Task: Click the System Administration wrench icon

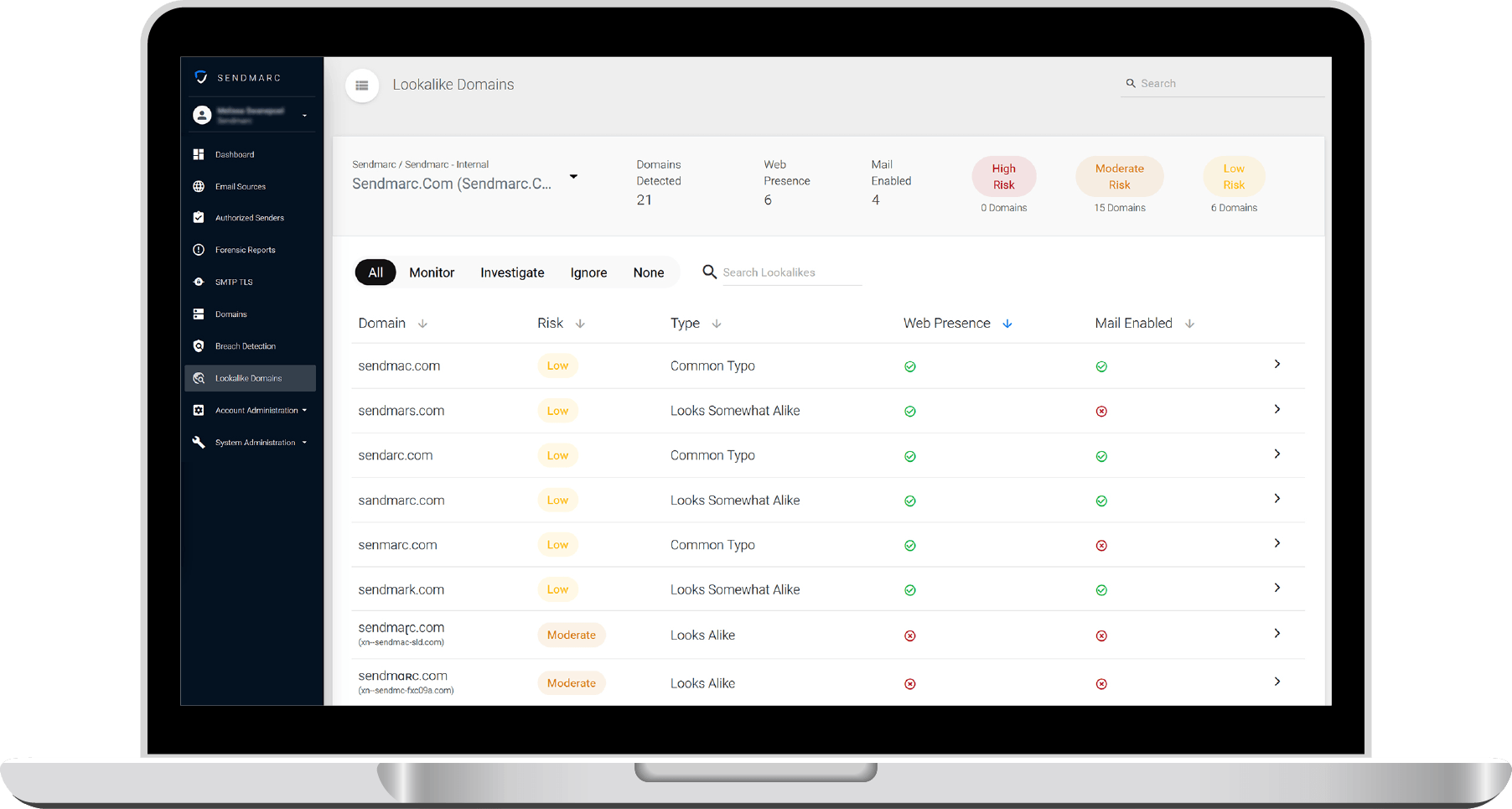Action: (199, 442)
